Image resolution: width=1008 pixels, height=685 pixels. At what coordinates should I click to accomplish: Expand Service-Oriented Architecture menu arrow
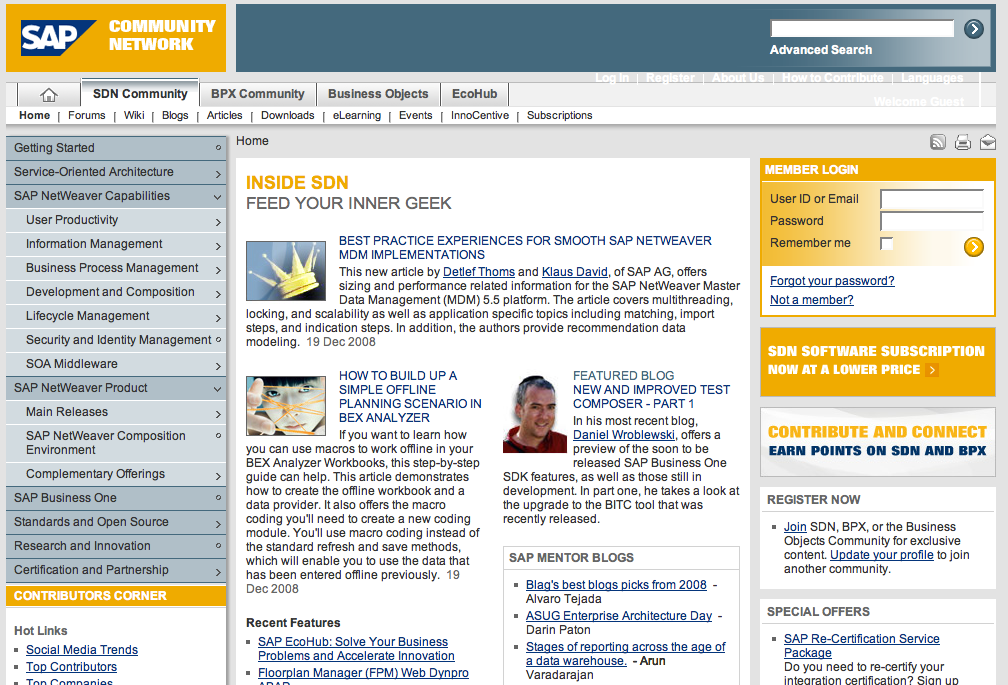click(x=218, y=174)
